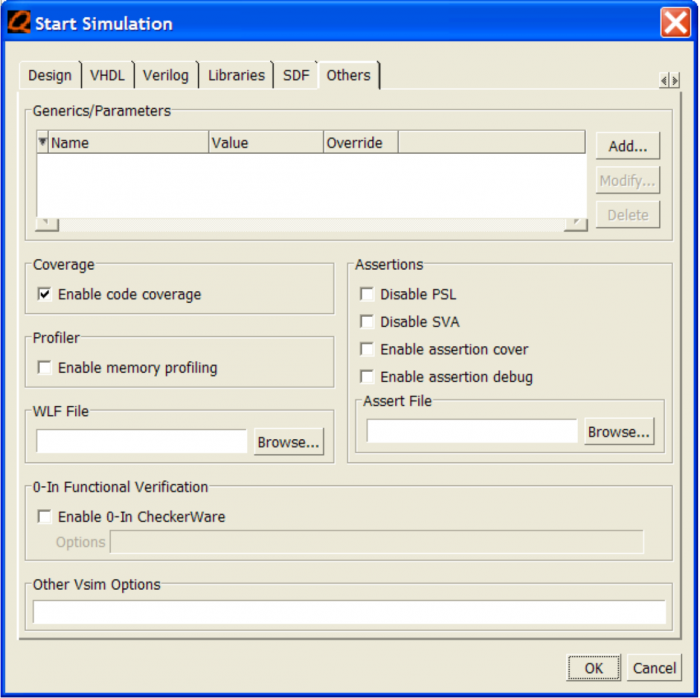Click the Value column header

(266, 143)
